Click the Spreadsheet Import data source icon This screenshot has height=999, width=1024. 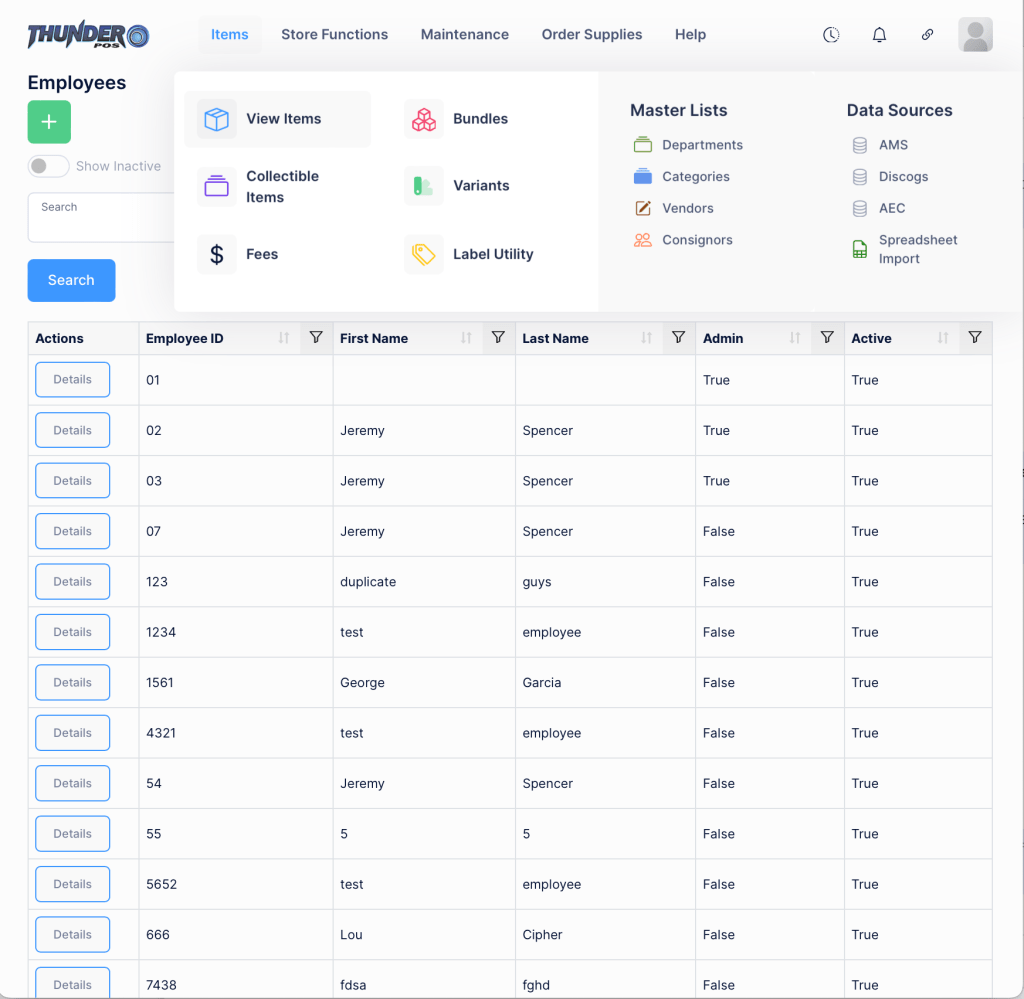click(859, 248)
